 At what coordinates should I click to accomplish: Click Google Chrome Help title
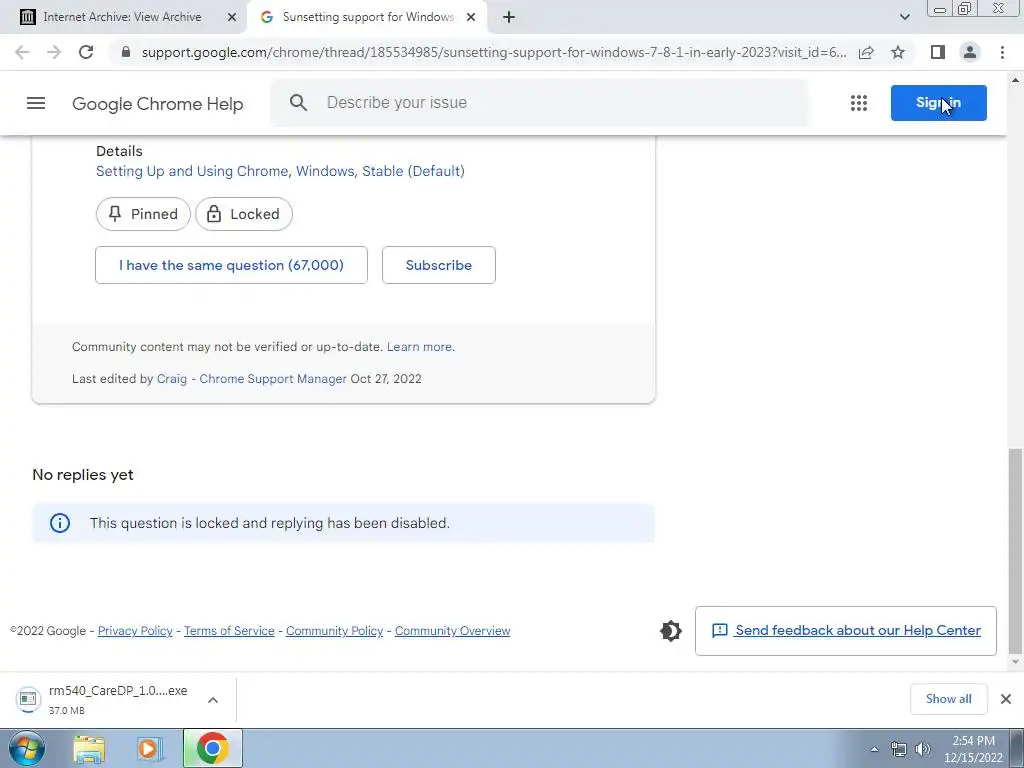coord(157,104)
